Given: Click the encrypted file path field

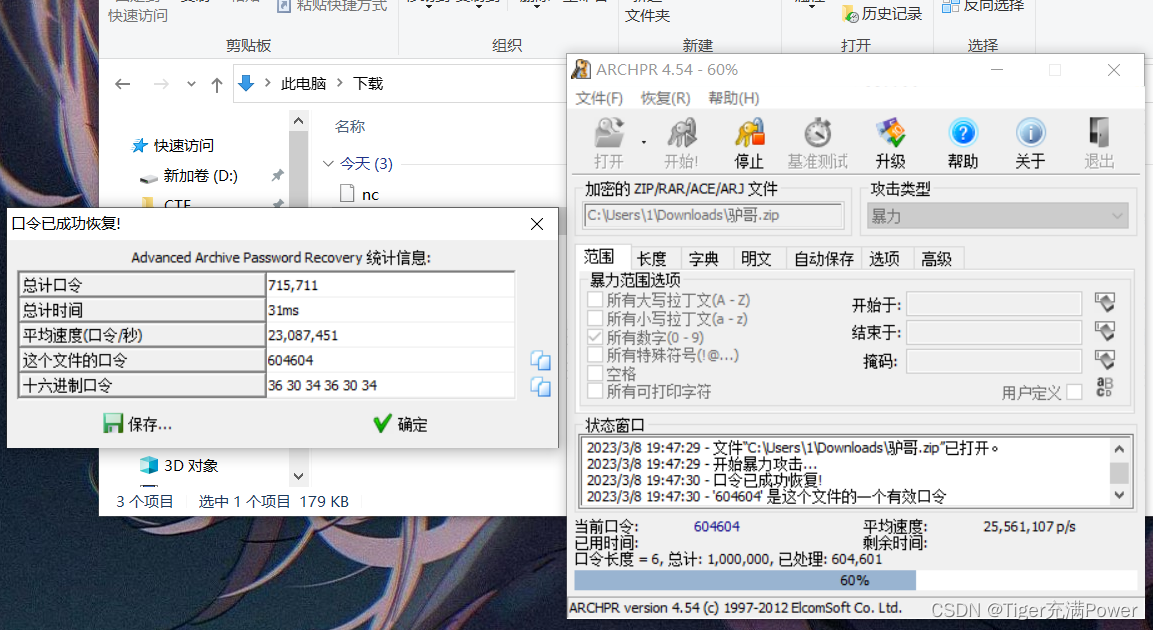Looking at the screenshot, I should point(713,215).
